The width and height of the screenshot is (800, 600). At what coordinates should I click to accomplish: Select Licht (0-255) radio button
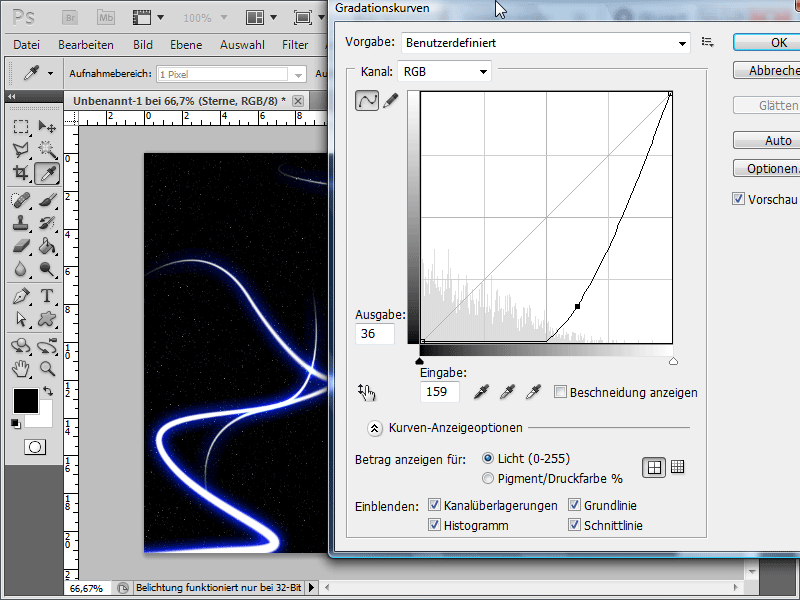[x=488, y=458]
